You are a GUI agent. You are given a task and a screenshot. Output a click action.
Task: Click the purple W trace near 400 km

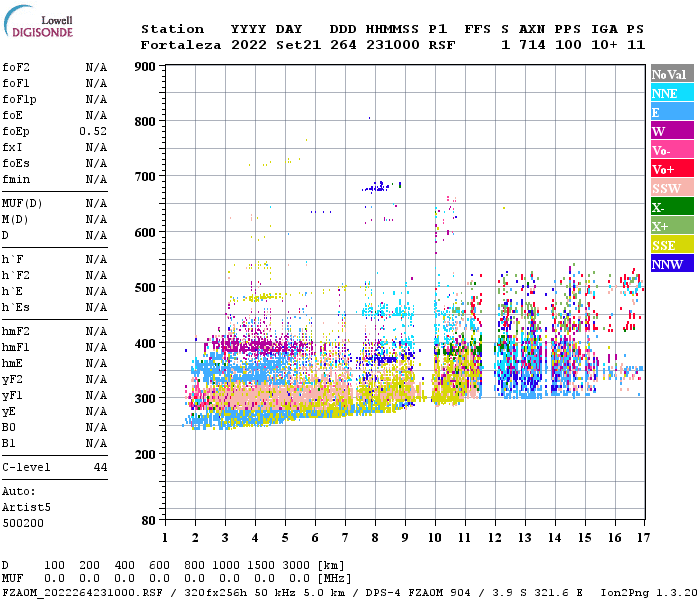[x=259, y=346]
